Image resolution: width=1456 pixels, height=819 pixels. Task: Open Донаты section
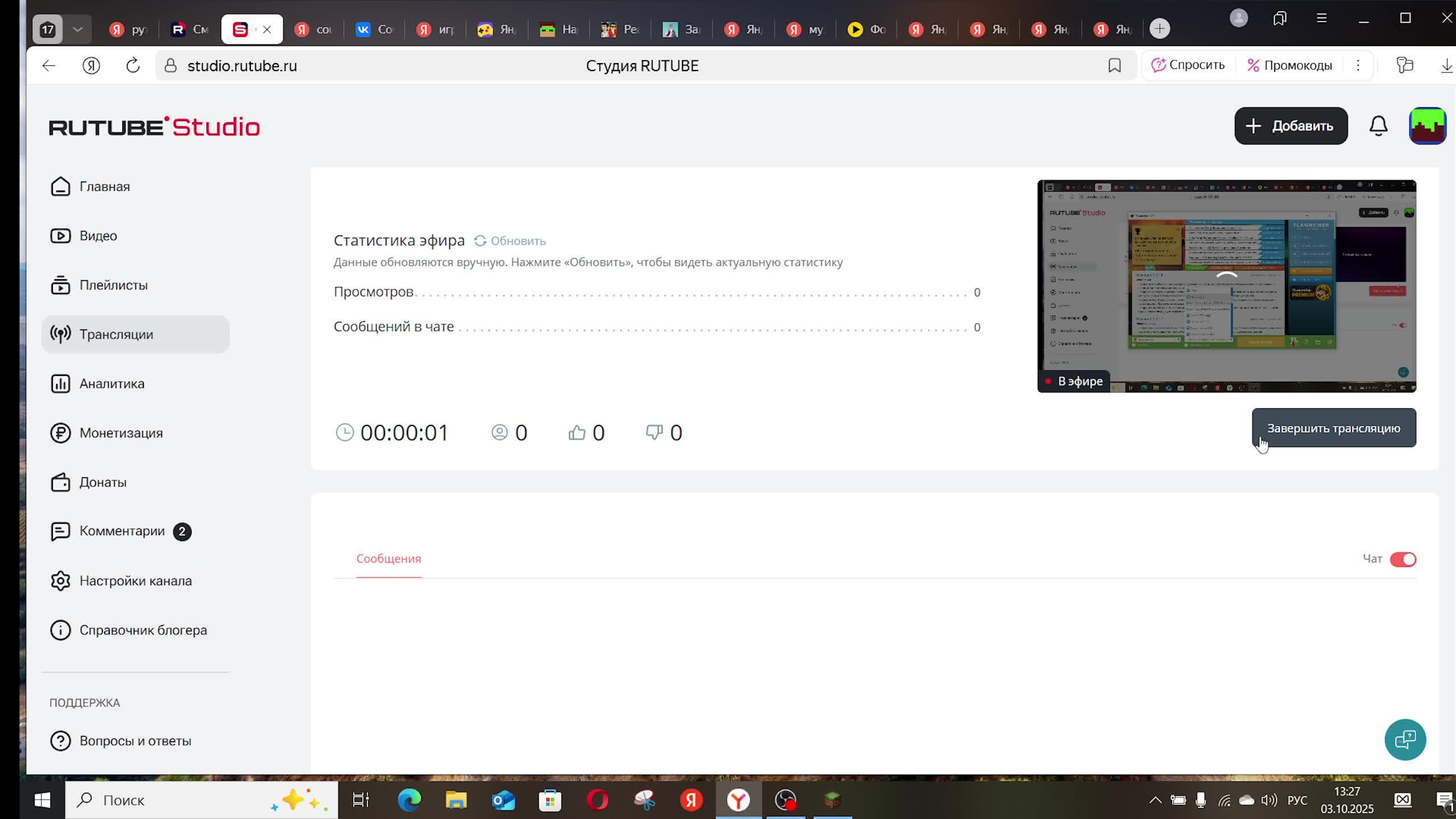(102, 482)
